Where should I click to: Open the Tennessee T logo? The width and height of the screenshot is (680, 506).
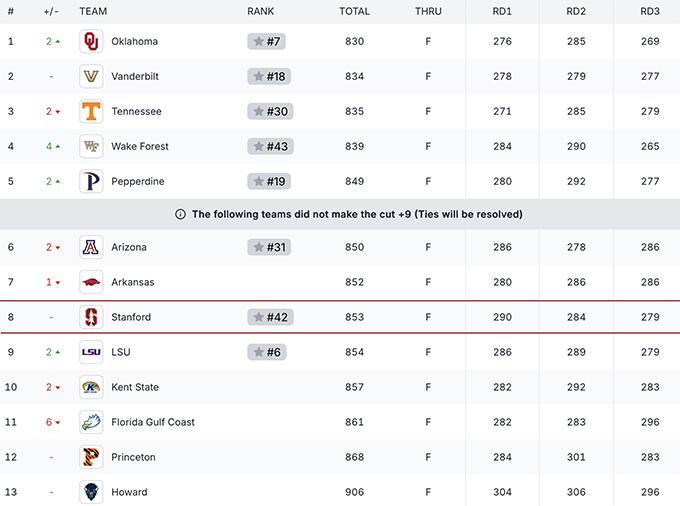(91, 111)
